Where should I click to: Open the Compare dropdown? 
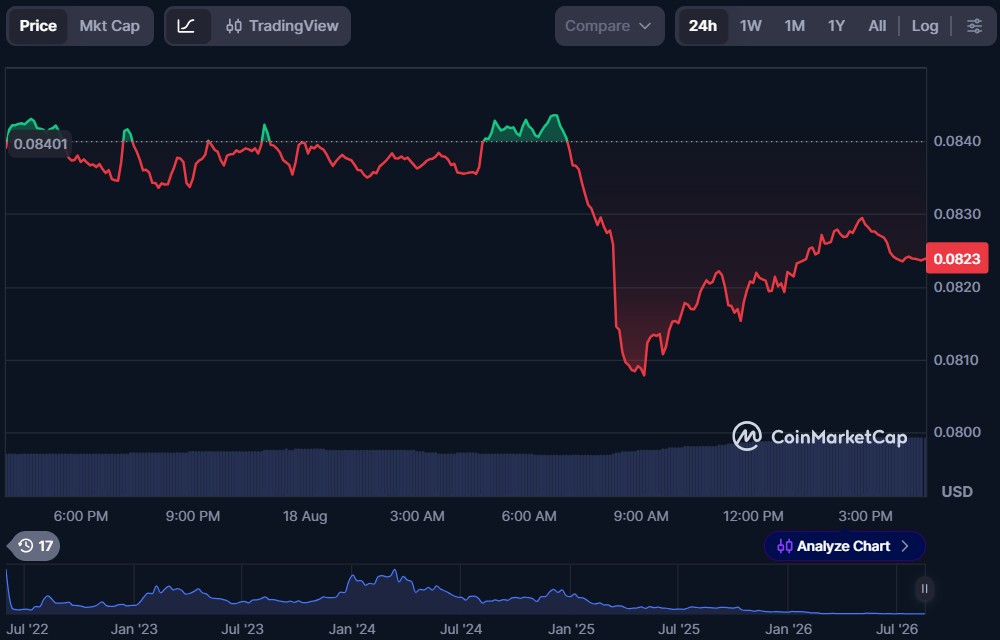click(x=609, y=26)
